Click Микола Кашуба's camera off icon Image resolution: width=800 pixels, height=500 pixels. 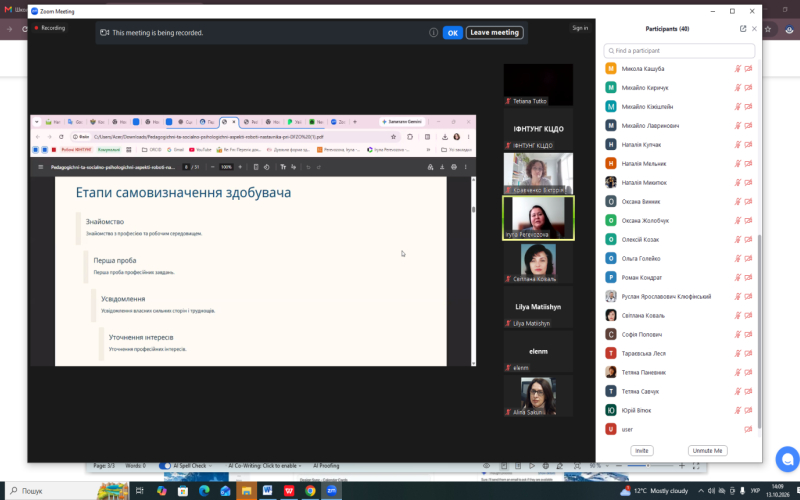tap(748, 68)
